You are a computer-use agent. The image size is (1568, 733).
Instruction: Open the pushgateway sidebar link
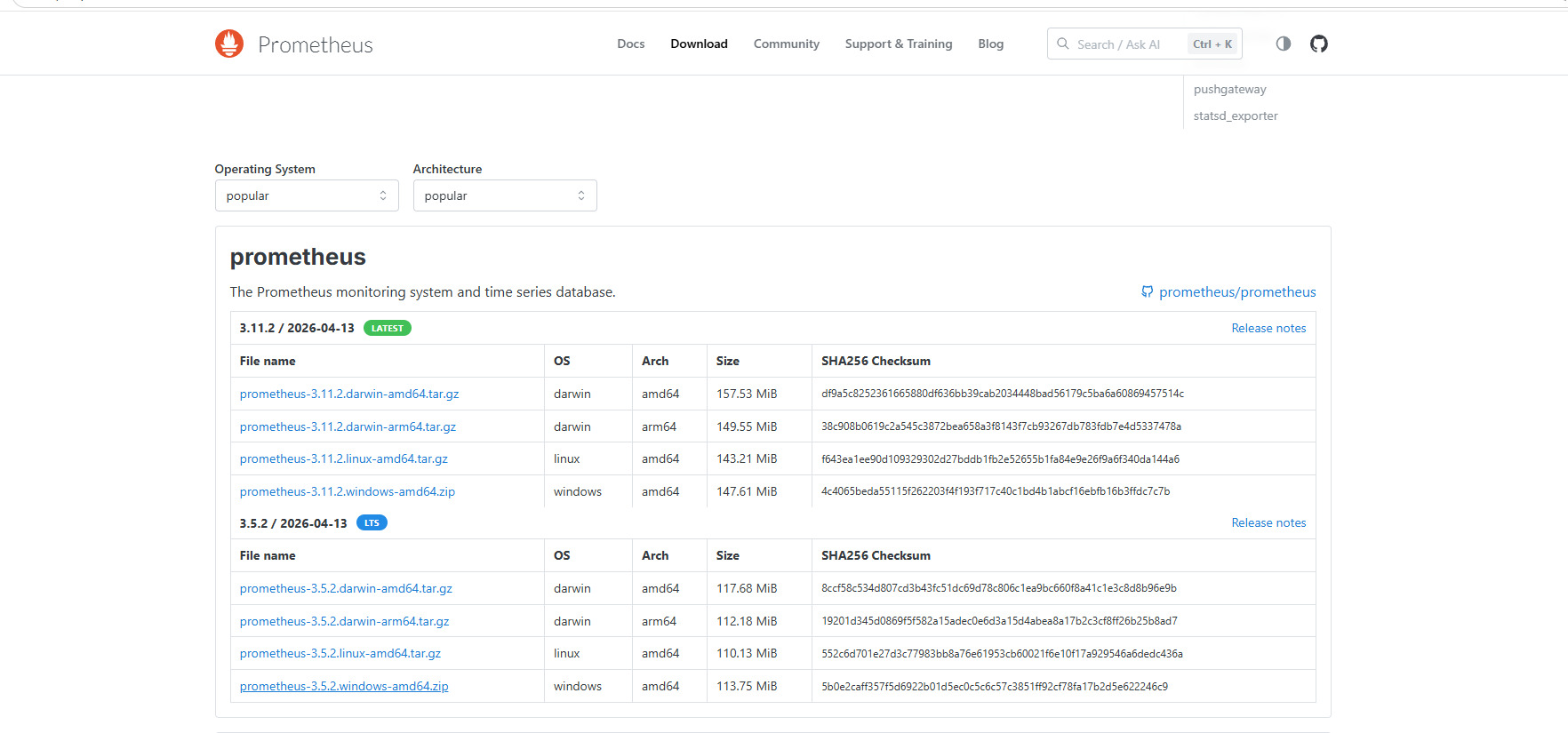pos(1229,89)
